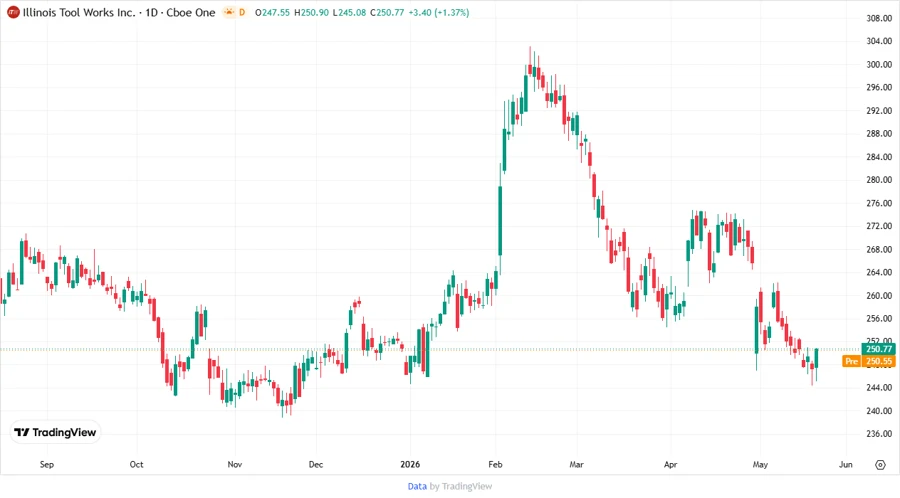Click the 240.00 price axis label
Screen dimensions: 900x498
pos(879,411)
